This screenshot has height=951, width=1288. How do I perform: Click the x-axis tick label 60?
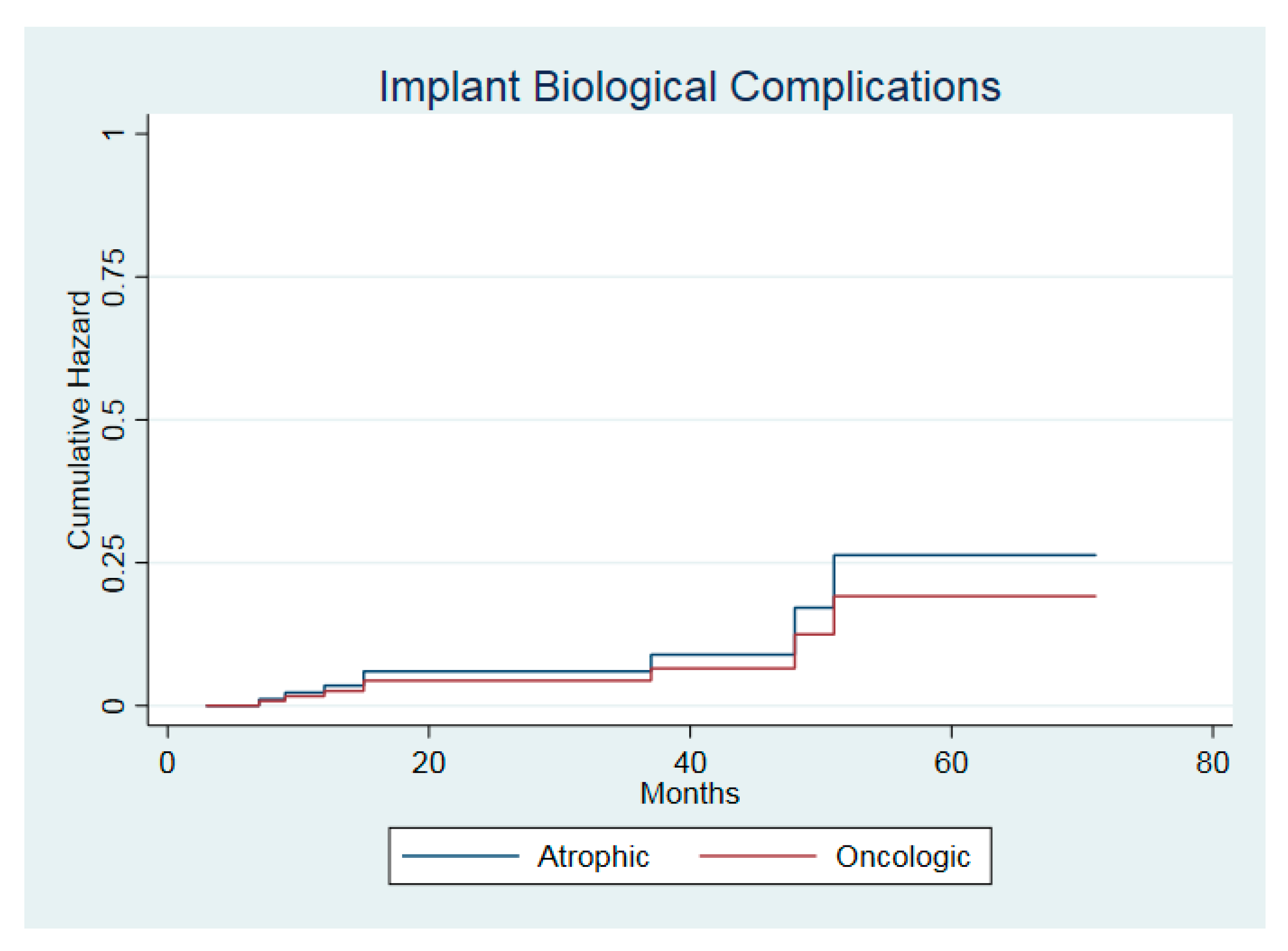[x=951, y=763]
